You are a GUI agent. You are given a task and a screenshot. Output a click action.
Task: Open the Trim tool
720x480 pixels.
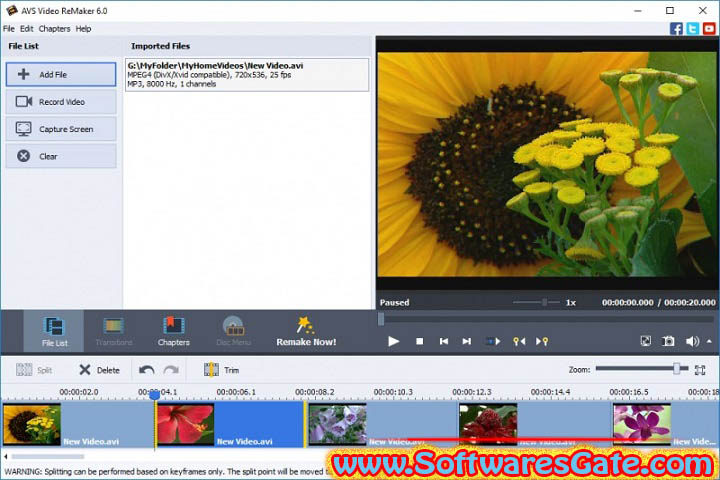coord(222,370)
